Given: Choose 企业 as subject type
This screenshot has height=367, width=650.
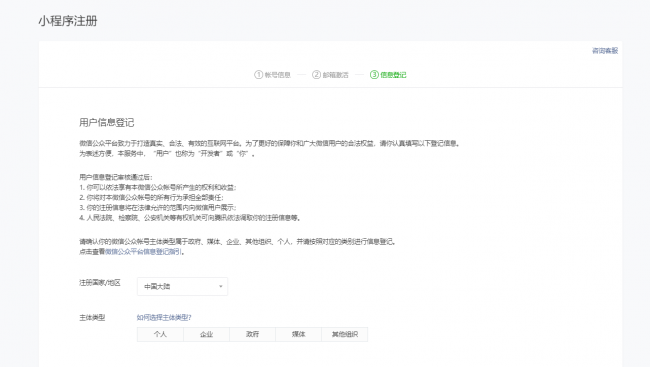Looking at the screenshot, I should [x=206, y=334].
